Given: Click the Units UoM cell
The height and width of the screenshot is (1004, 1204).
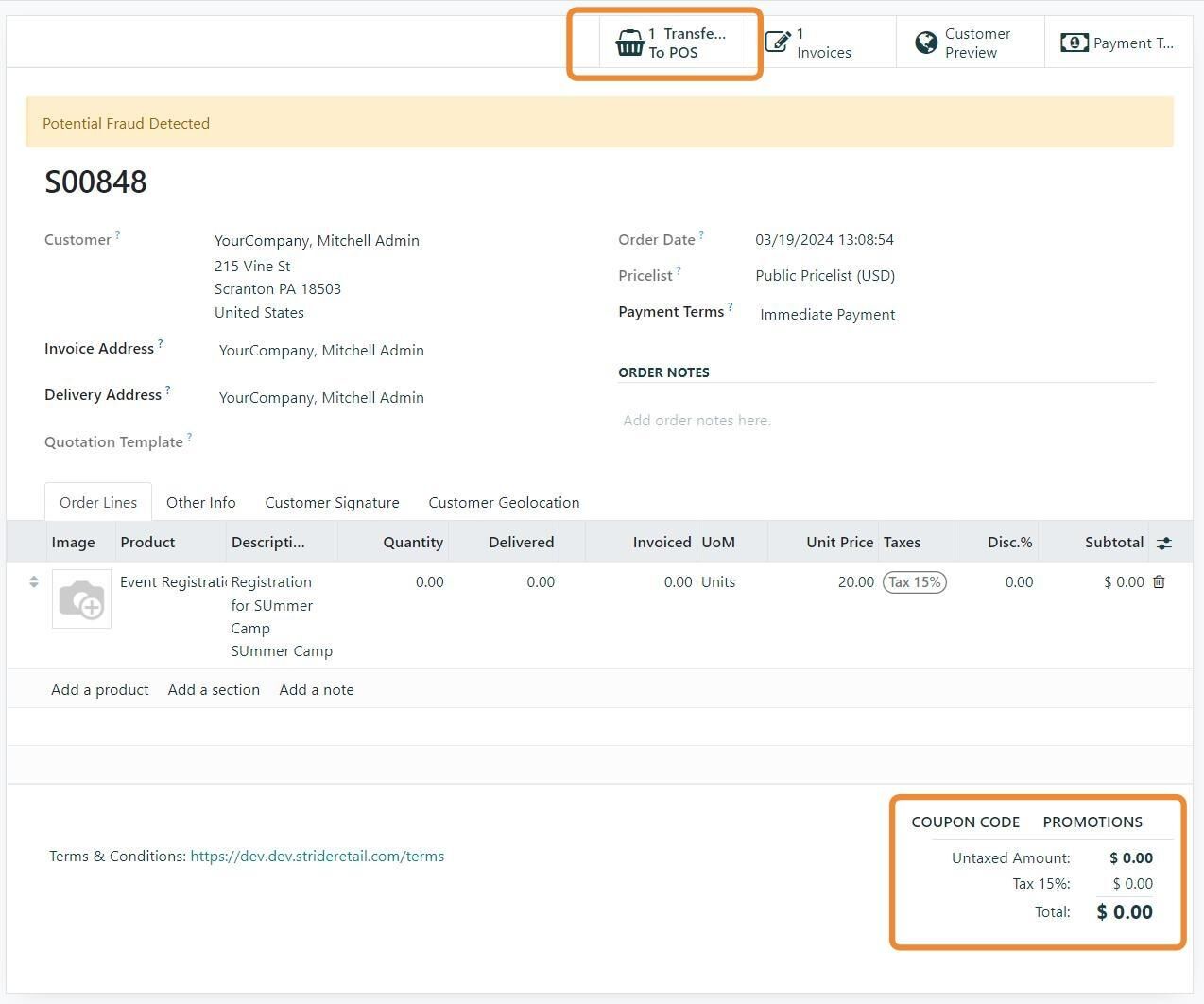Looking at the screenshot, I should [x=718, y=581].
